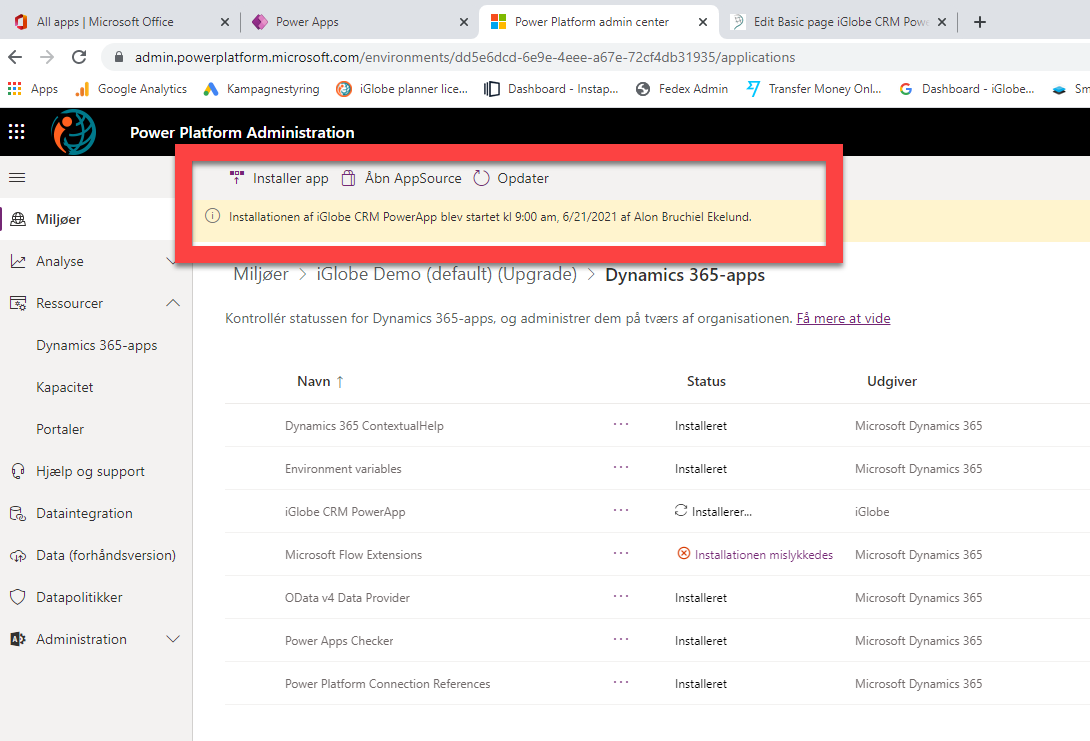Open the Transfer Money bookmark
The width and height of the screenshot is (1090, 741).
tap(813, 89)
